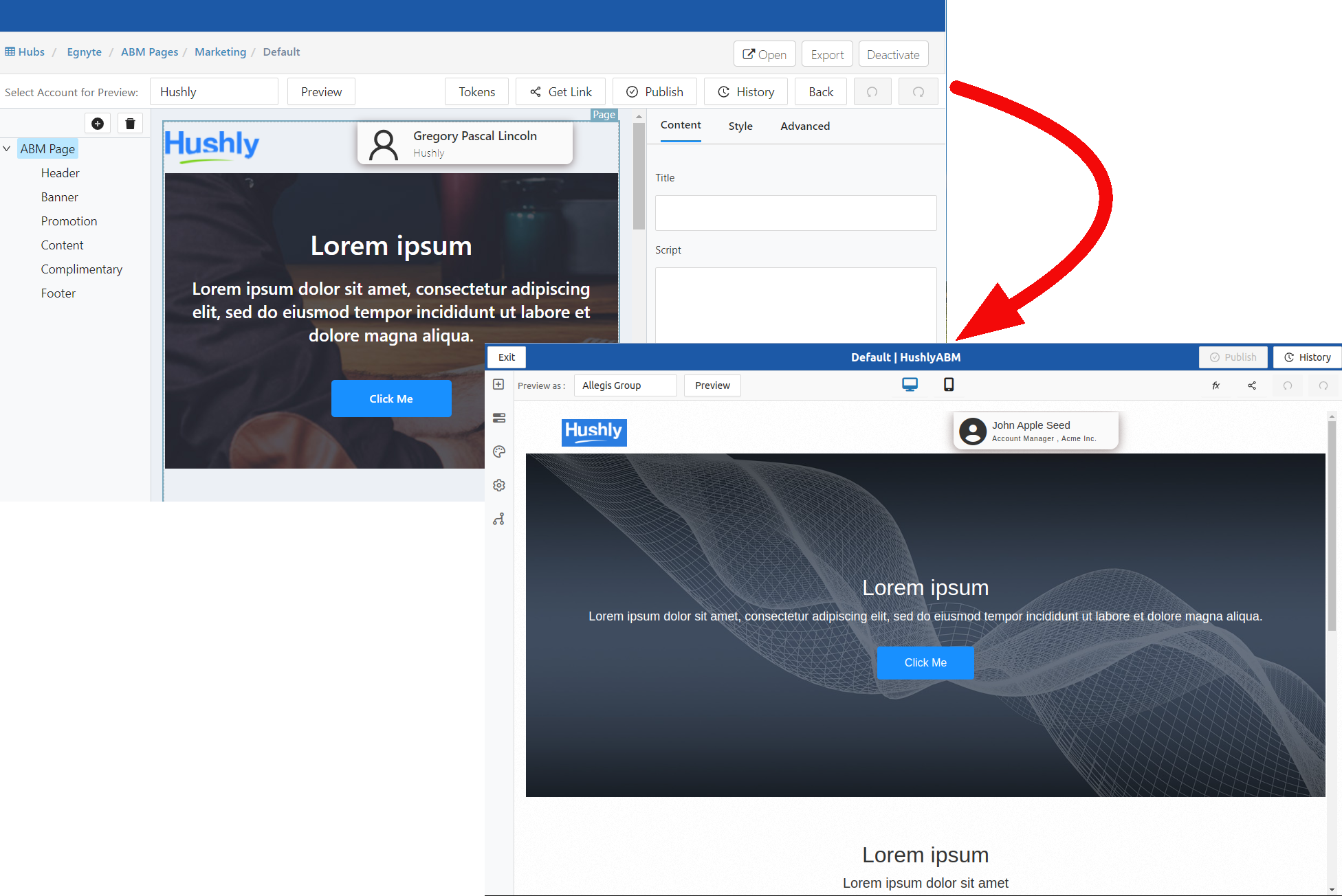
Task: Click the Deactivate button
Action: [892, 55]
